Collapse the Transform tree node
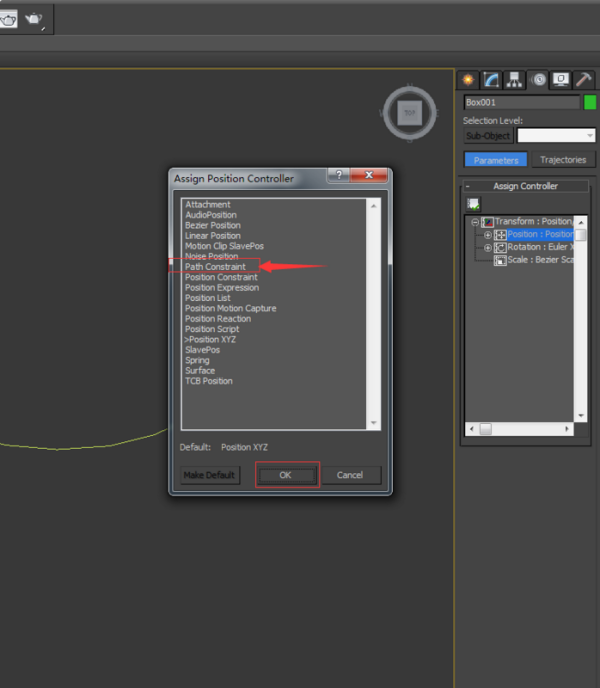 pos(475,222)
